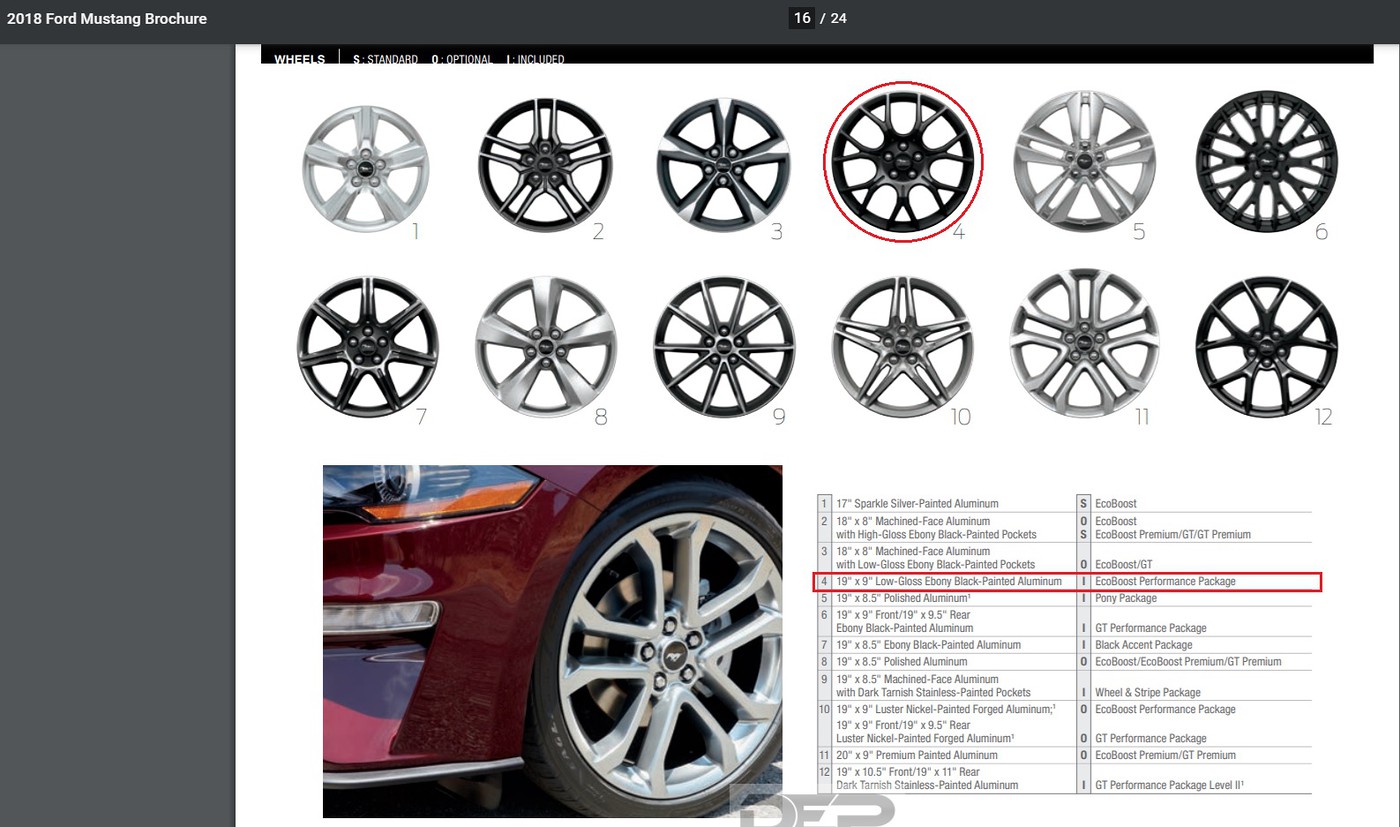This screenshot has height=827, width=1400.
Task: Click the 2018 Ford Mustang Brochure title
Action: [x=107, y=19]
